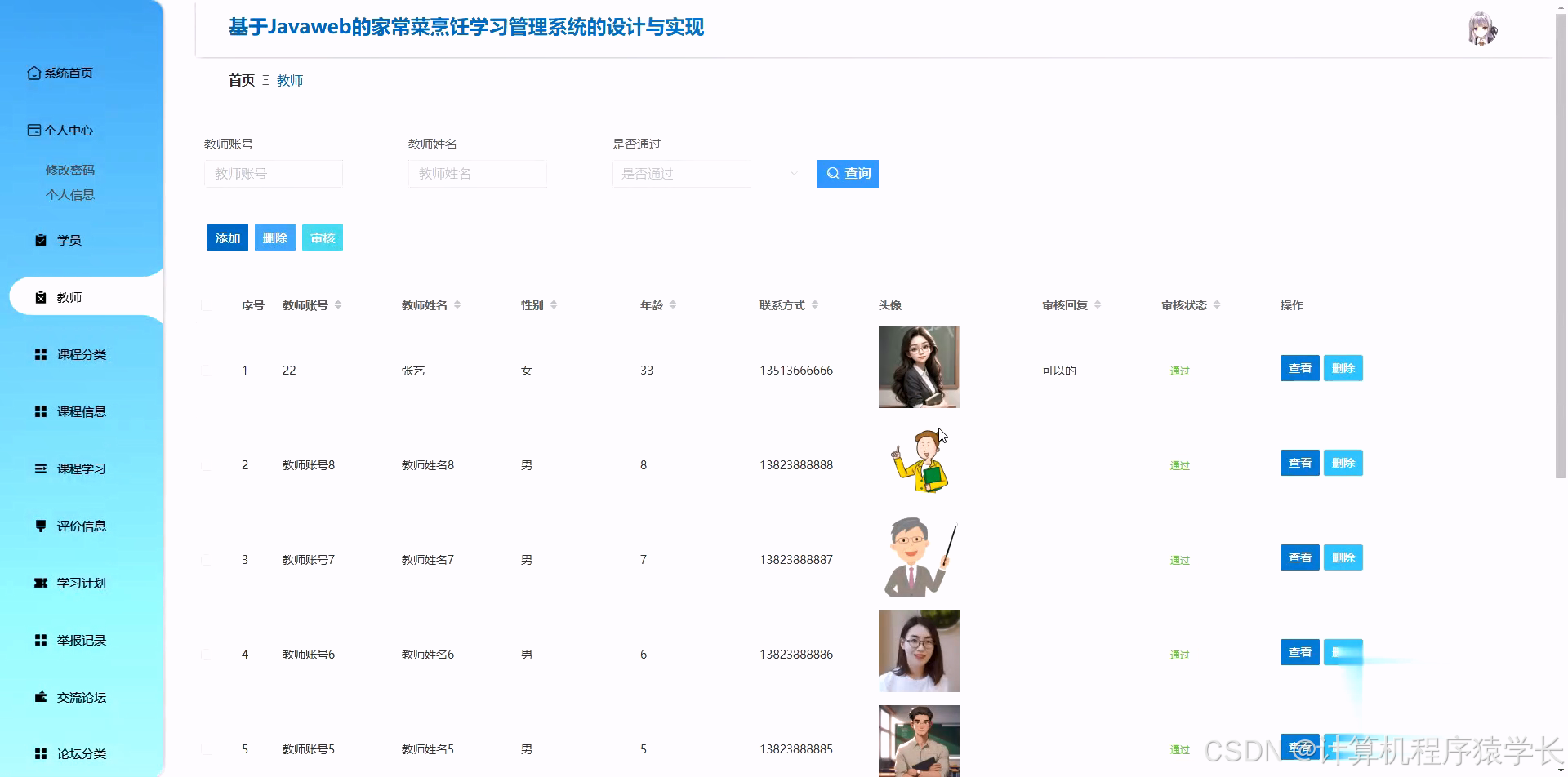The width and height of the screenshot is (1568, 777).
Task: Open the 课程学习 module icon
Action: click(39, 468)
